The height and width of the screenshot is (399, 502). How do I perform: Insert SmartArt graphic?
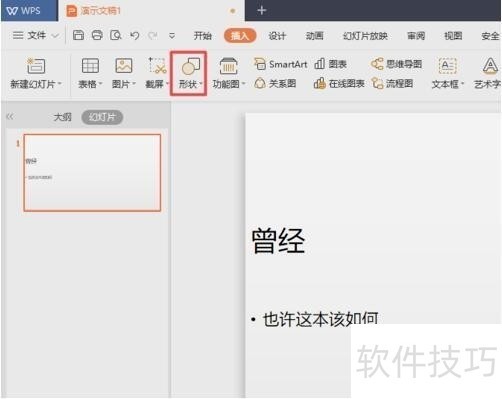click(x=280, y=64)
